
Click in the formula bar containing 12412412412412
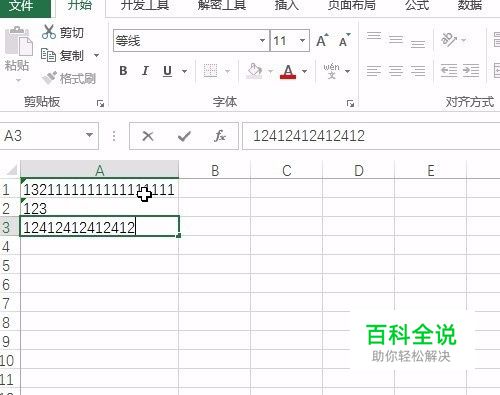[371, 136]
